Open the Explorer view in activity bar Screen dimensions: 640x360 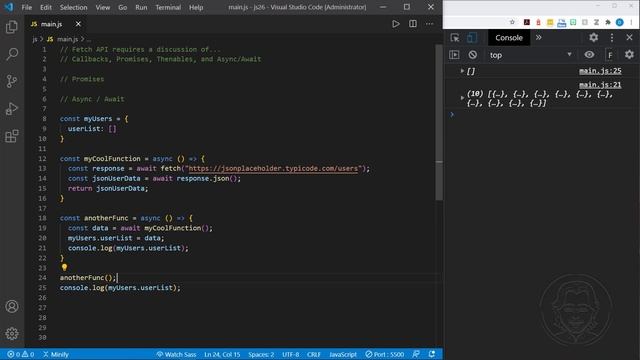click(x=12, y=27)
